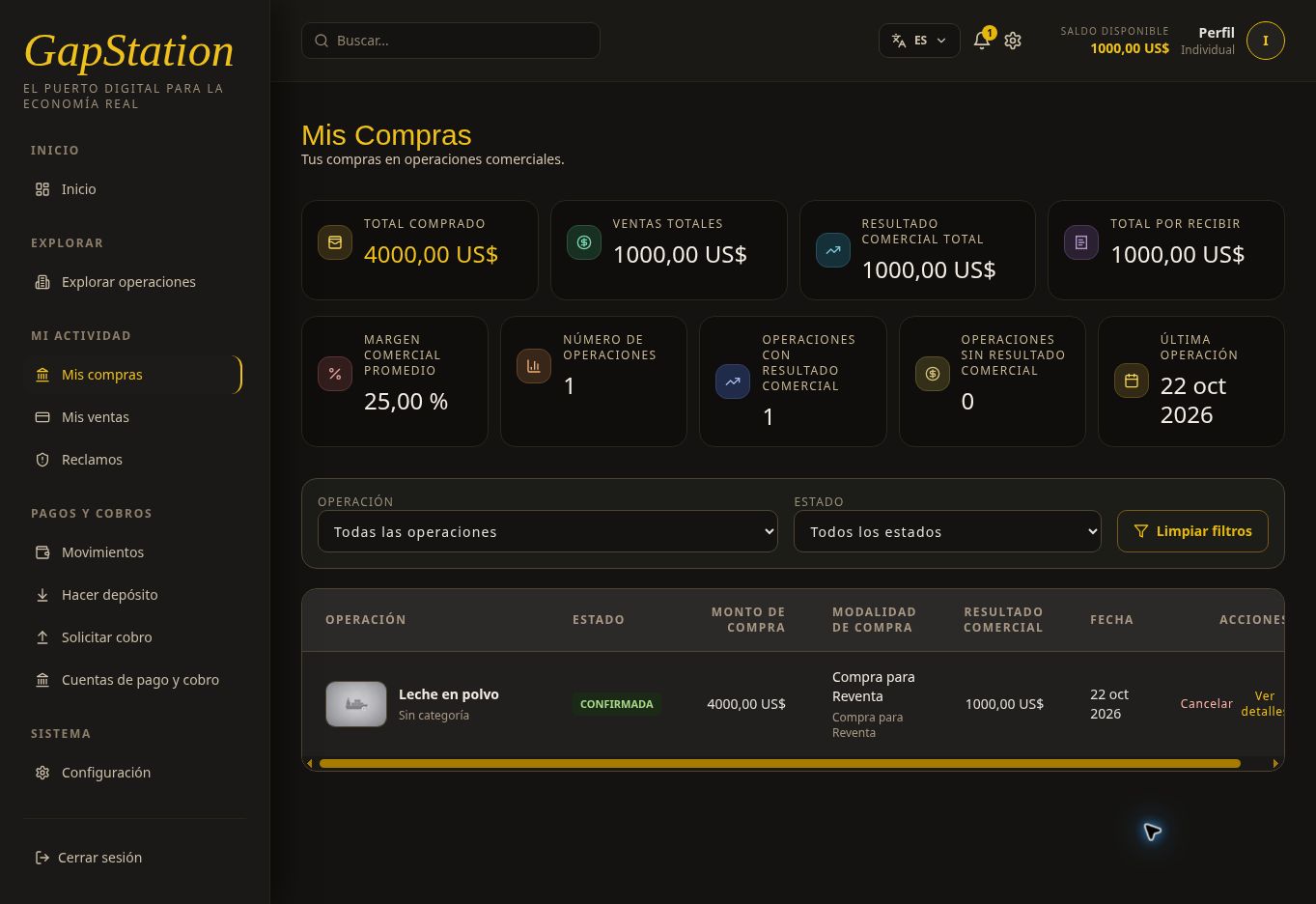
Task: Click Cancelar for Leche en polvo
Action: click(1206, 704)
